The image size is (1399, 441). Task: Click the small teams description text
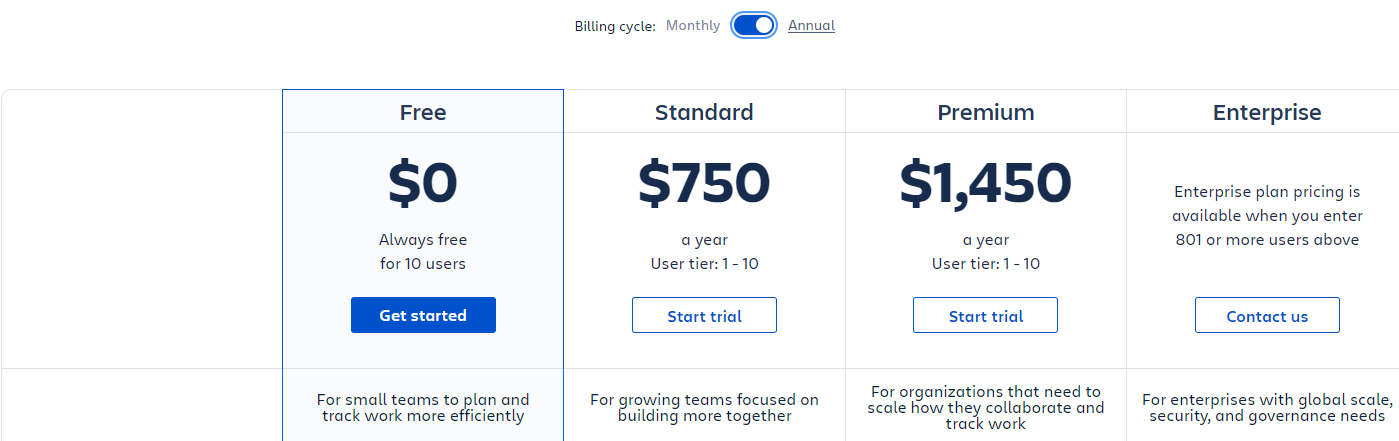pyautogui.click(x=423, y=408)
